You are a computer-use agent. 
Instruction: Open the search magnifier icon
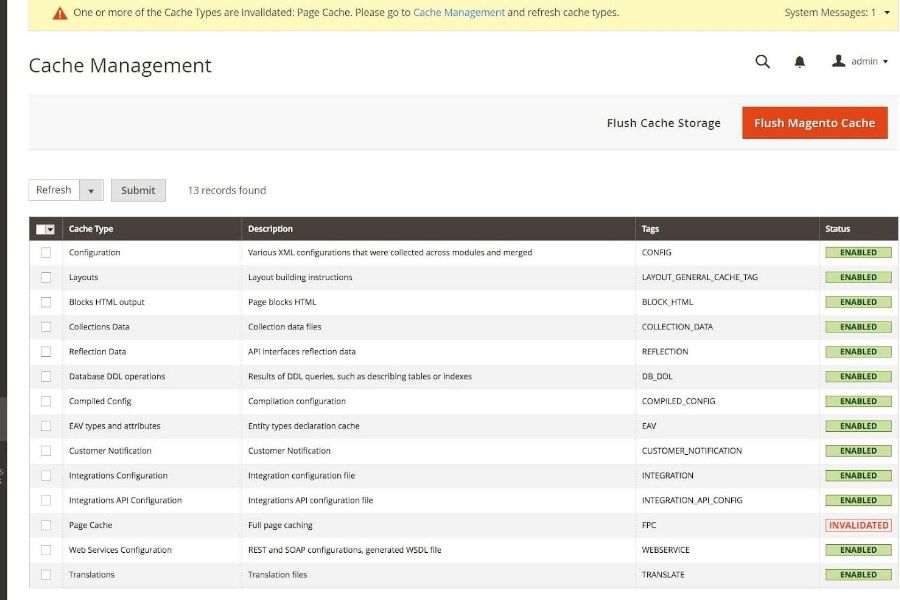tap(762, 61)
